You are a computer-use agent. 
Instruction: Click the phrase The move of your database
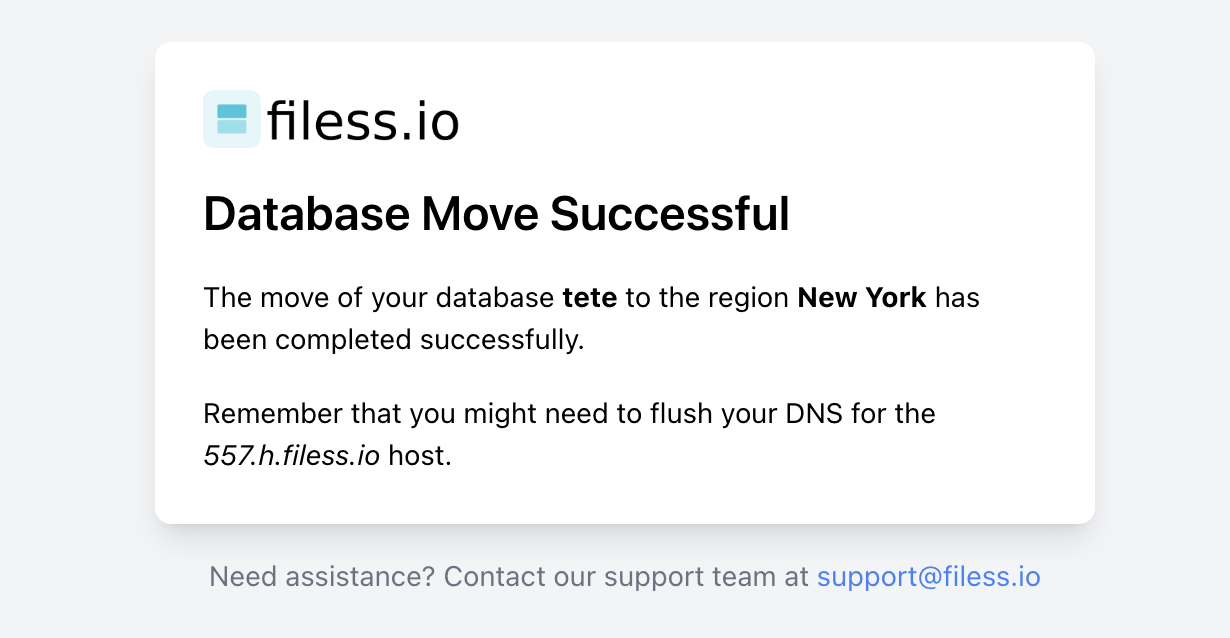point(378,298)
